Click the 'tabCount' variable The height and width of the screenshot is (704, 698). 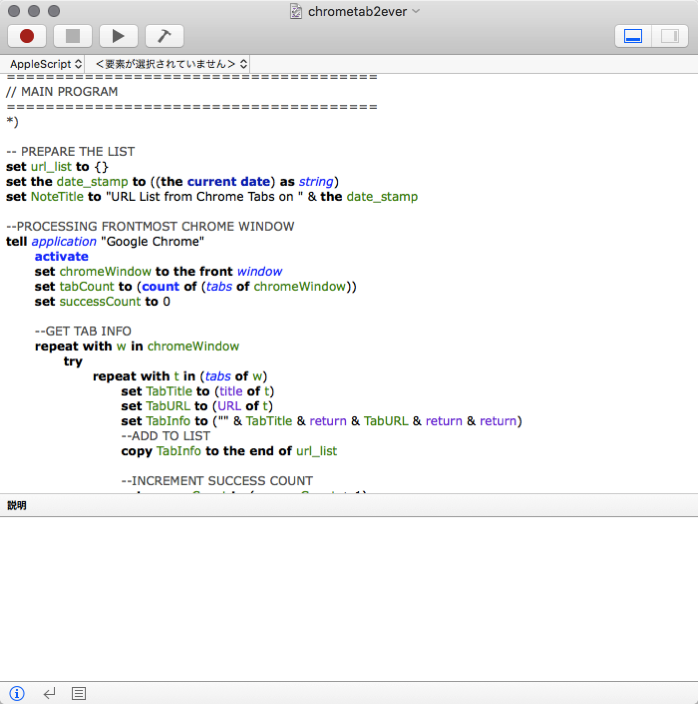[x=87, y=286]
